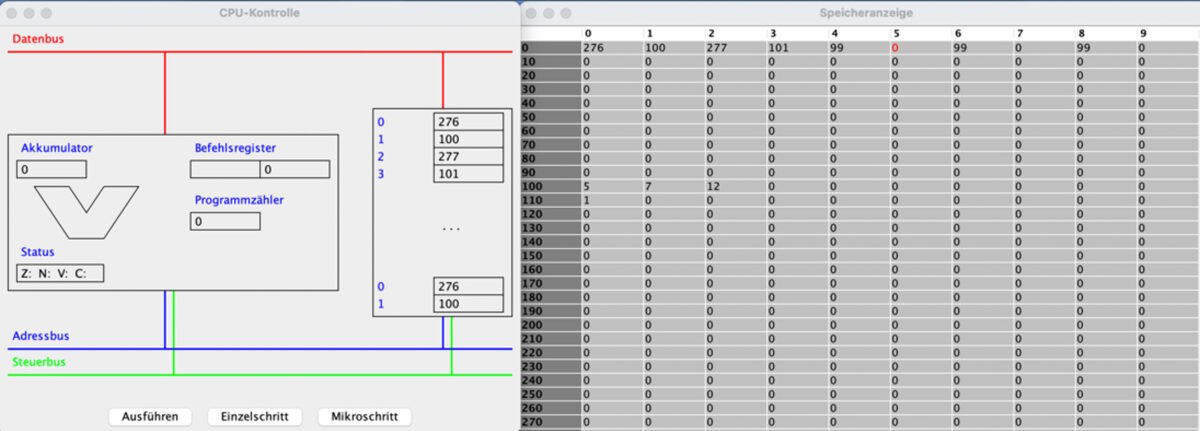
Task: Select the cell containing 1 in row 110
Action: coord(612,200)
